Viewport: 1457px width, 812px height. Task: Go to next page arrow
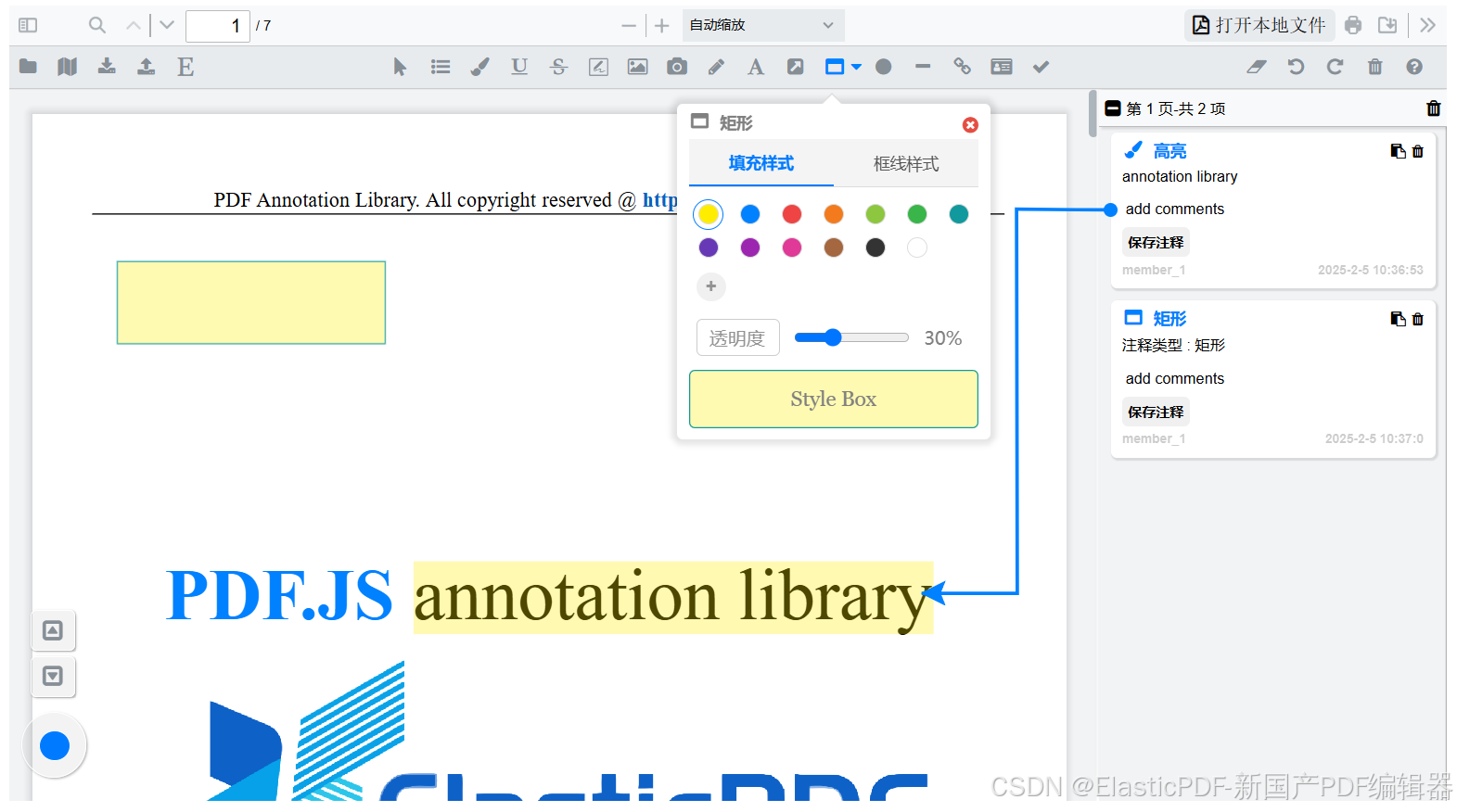click(167, 25)
